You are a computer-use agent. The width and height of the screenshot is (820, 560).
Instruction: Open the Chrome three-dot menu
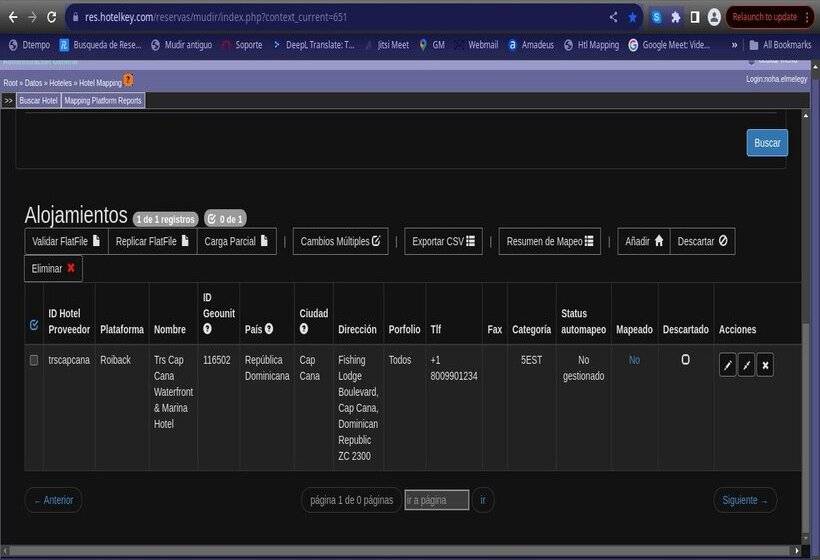(x=807, y=17)
